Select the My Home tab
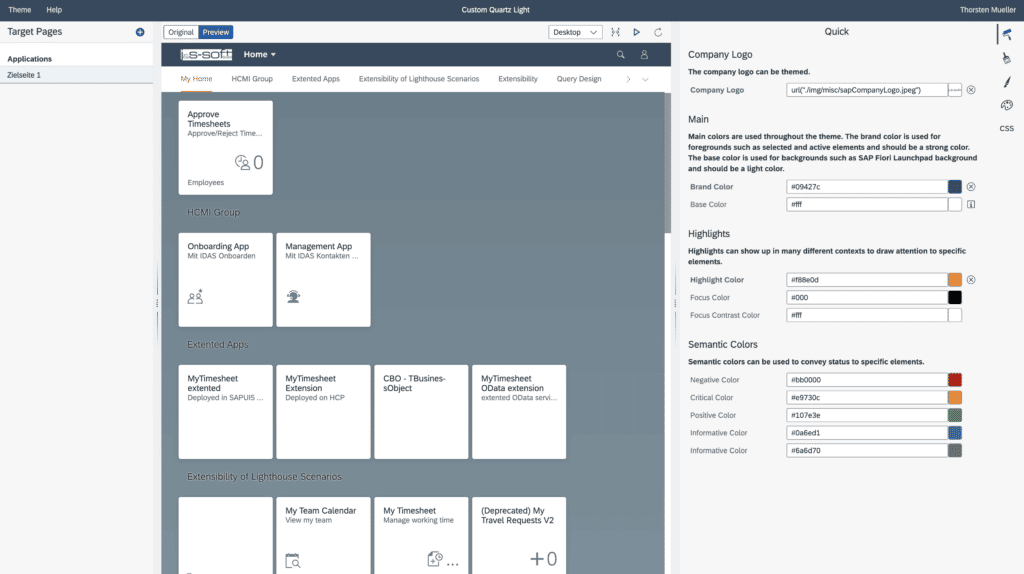The height and width of the screenshot is (574, 1024). click(196, 79)
